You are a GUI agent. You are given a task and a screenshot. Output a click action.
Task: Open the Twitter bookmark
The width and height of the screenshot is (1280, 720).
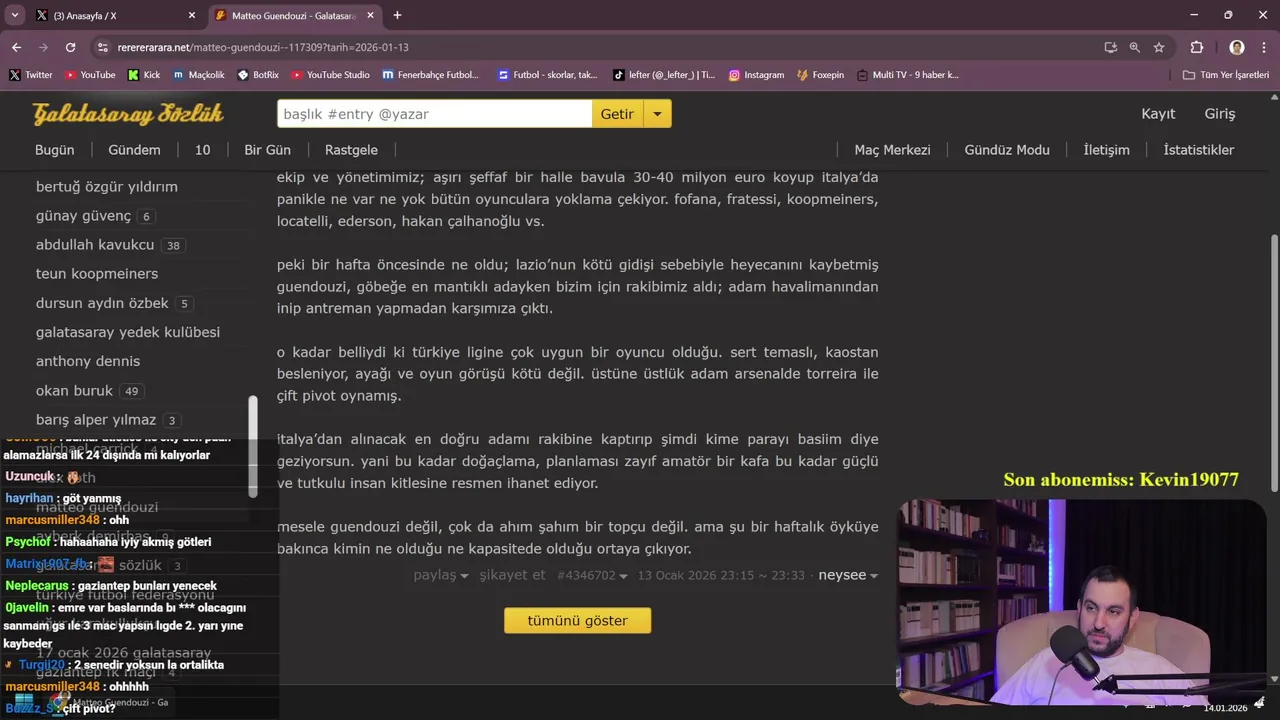(x=31, y=75)
